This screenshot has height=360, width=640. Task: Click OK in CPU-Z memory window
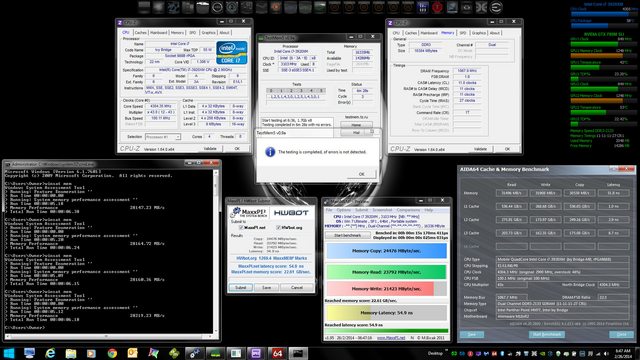coord(507,149)
